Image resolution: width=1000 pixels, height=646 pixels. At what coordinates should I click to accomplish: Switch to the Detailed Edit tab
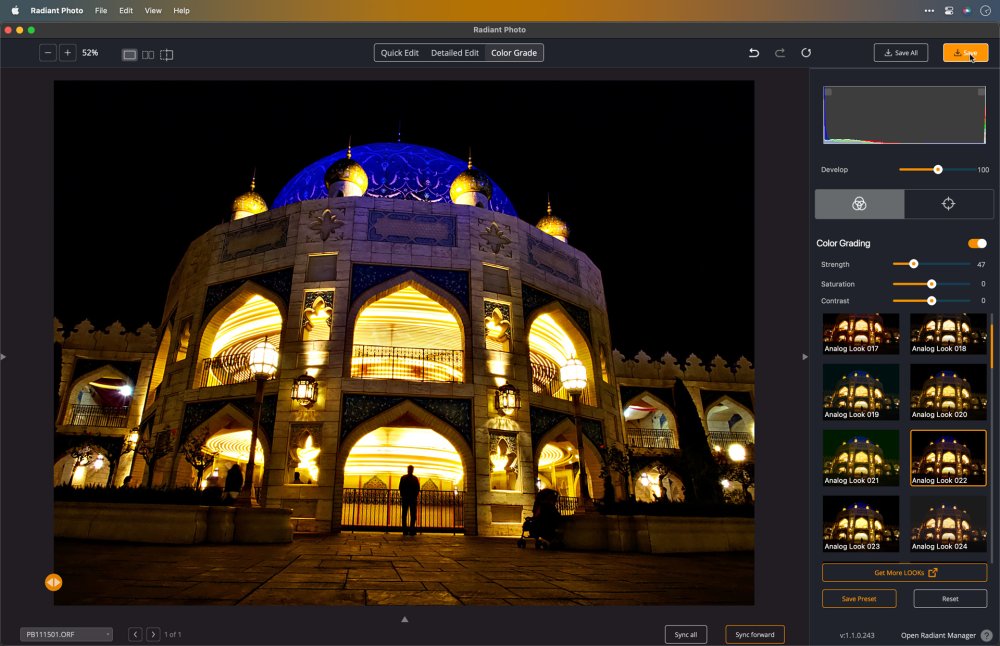coord(454,53)
